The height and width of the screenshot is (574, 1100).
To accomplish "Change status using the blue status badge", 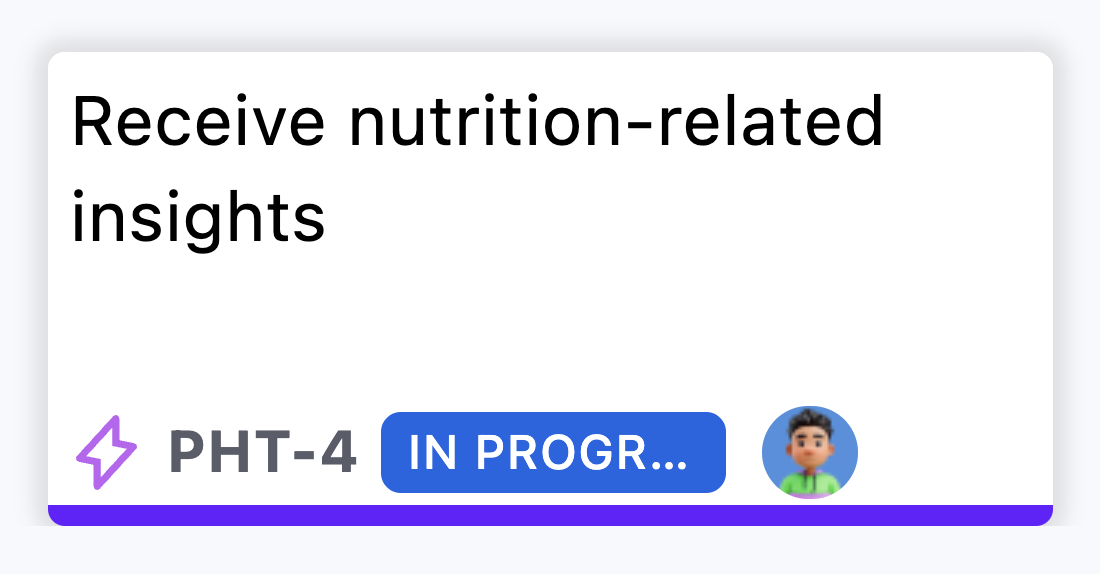I will [552, 453].
